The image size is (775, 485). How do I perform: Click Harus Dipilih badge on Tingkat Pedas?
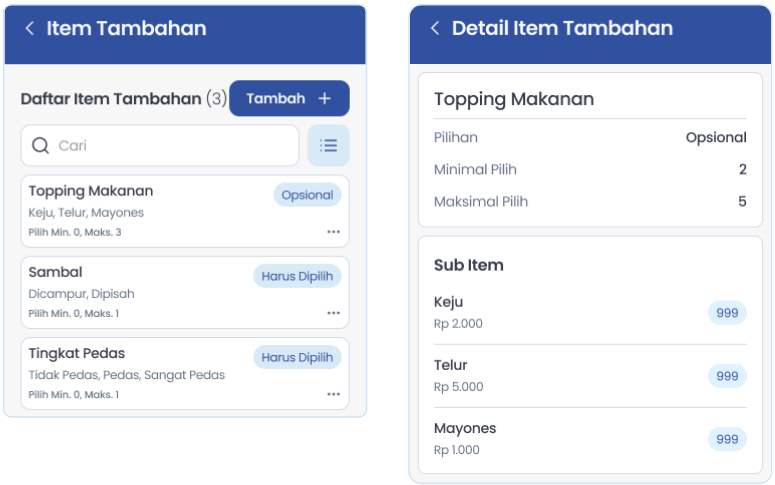click(x=297, y=357)
